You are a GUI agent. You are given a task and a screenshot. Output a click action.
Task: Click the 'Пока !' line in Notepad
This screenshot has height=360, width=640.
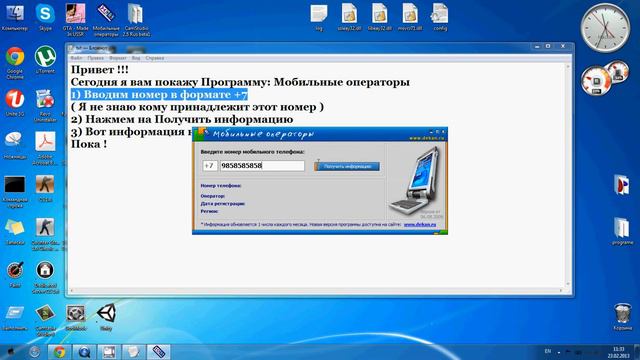click(89, 144)
